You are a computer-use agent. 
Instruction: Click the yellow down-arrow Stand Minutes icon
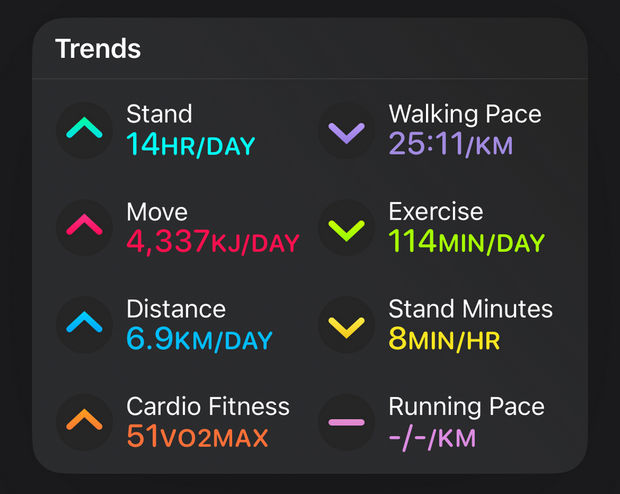point(348,323)
